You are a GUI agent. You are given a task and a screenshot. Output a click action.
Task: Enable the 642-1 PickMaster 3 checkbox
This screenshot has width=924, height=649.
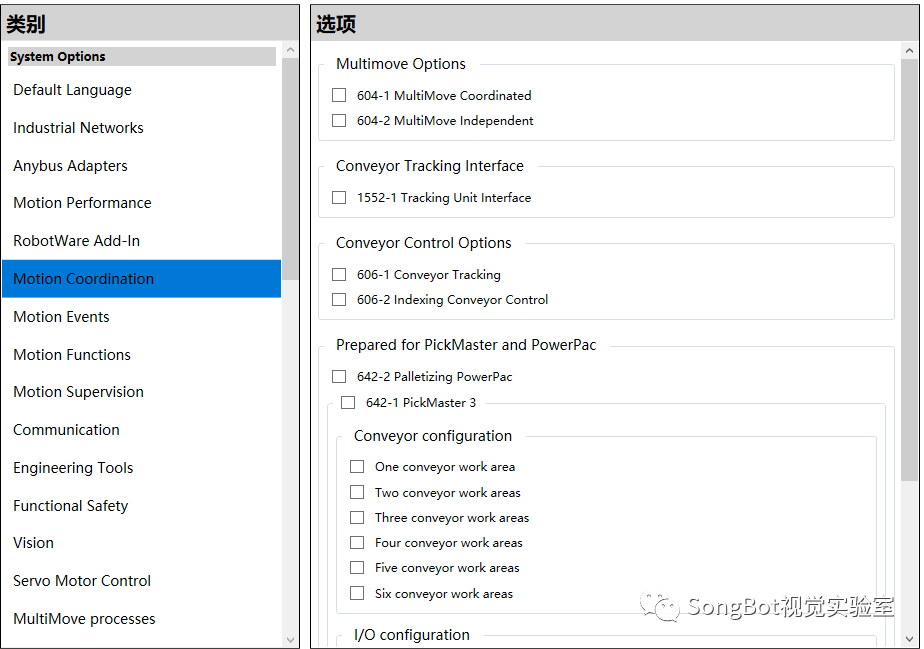click(x=348, y=402)
